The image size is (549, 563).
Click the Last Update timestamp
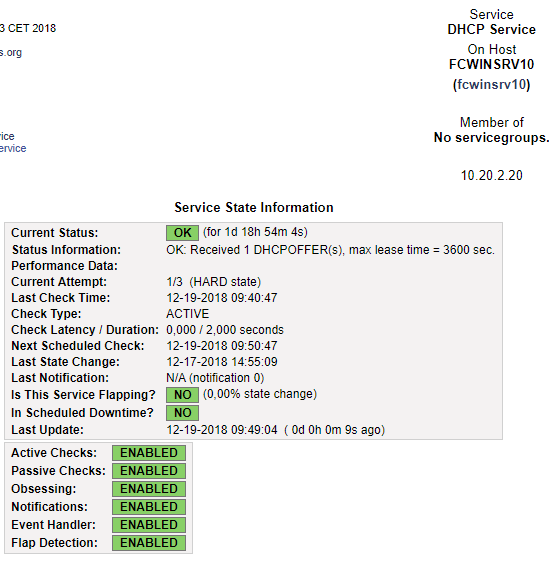[x=222, y=430]
